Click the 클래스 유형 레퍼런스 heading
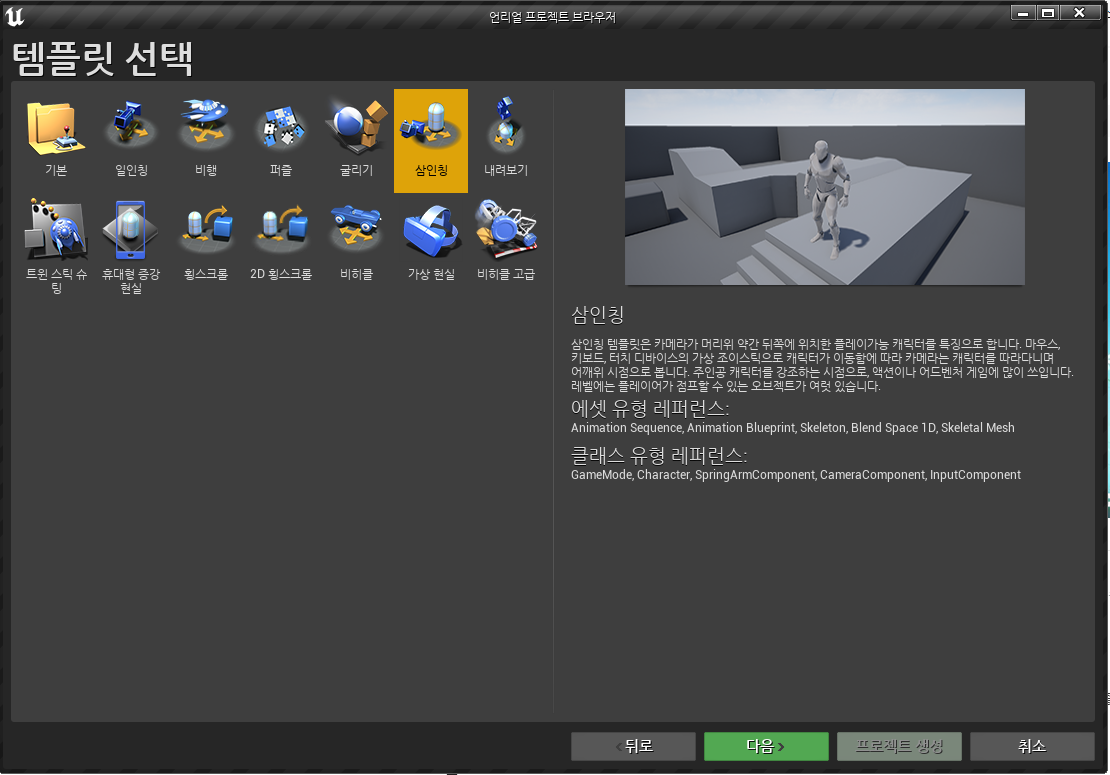Viewport: 1110px width, 775px height. 659,455
